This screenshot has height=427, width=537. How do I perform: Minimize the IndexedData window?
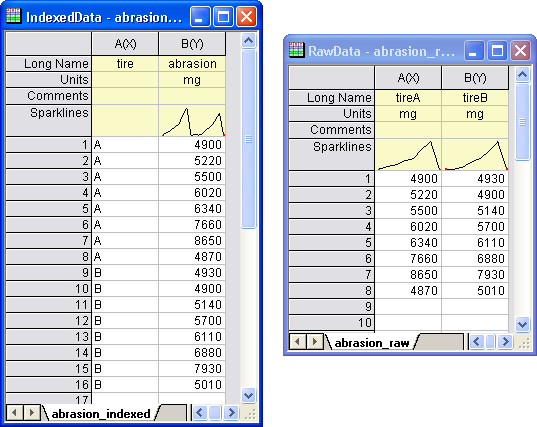coord(200,16)
